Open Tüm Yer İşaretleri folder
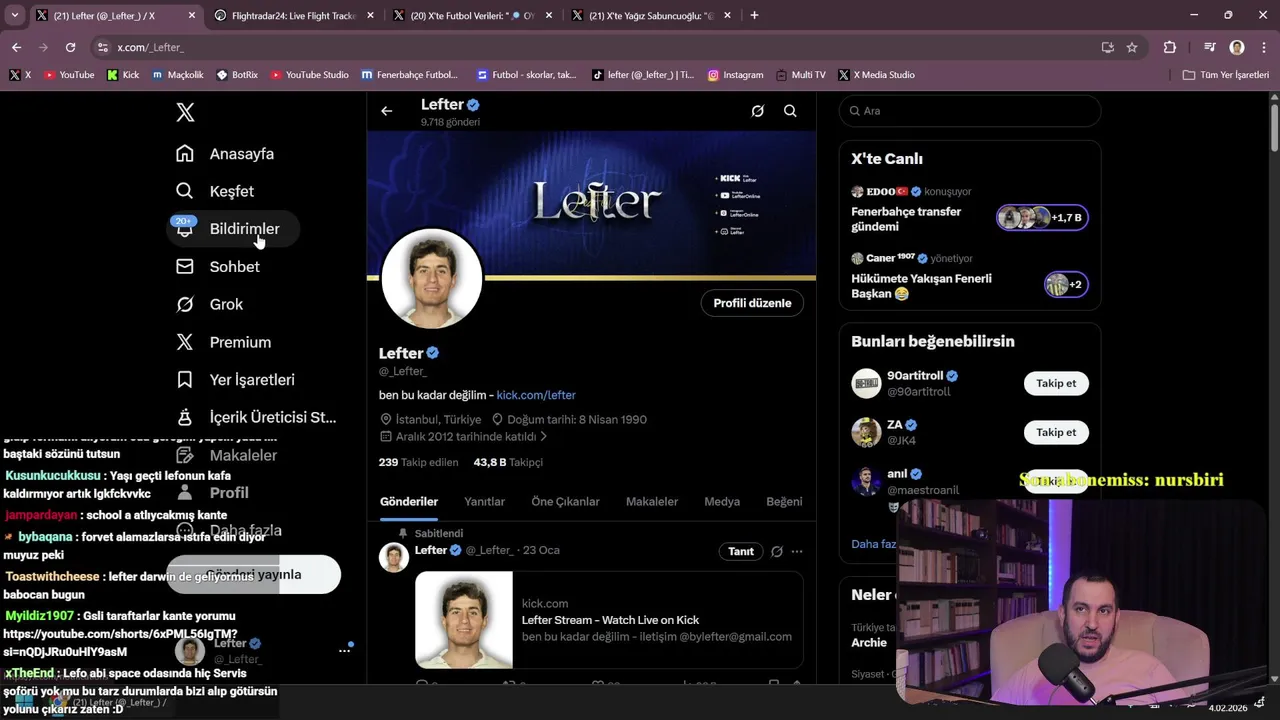The image size is (1280, 720). point(1226,75)
